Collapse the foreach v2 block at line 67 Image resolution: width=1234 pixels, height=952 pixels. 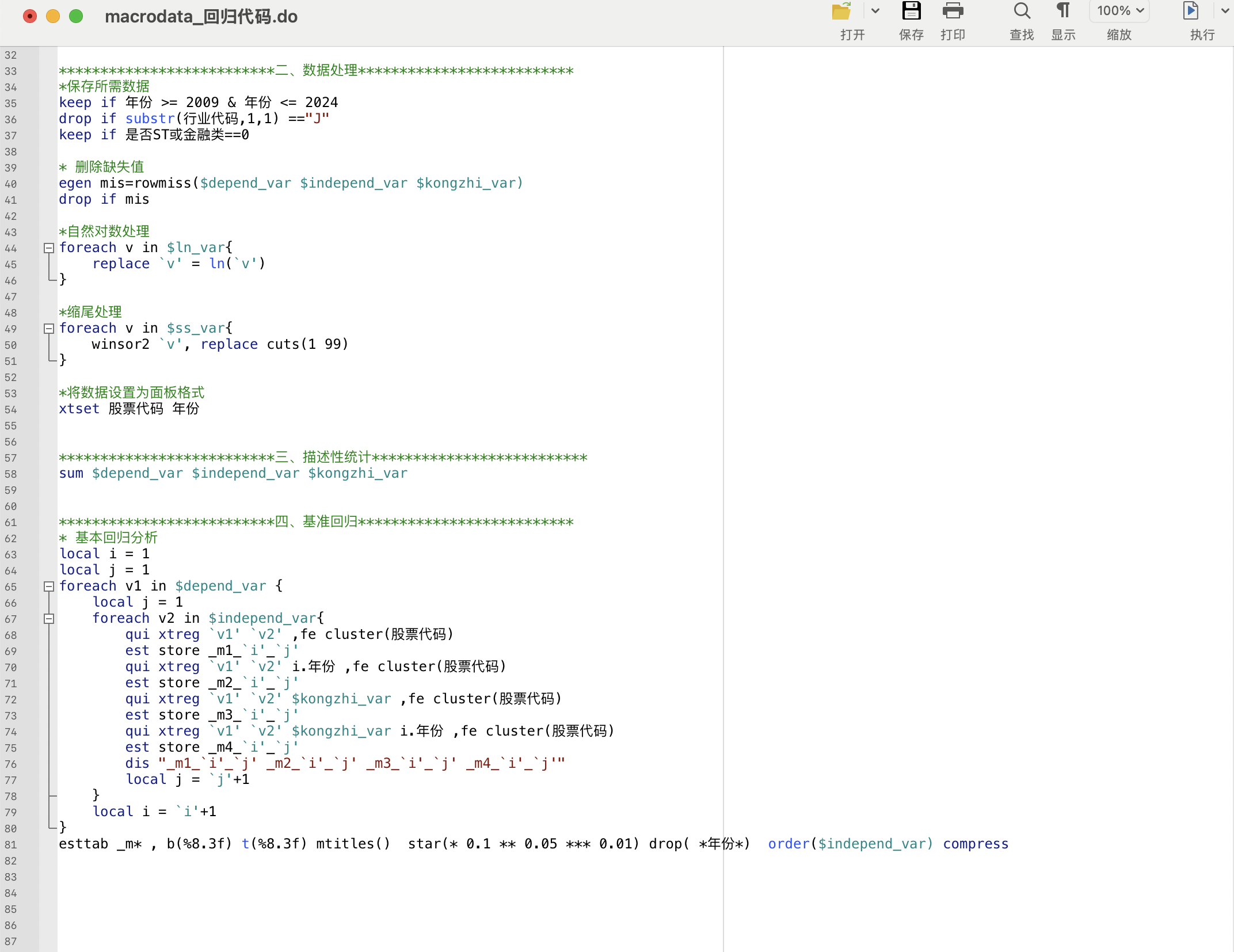click(49, 619)
